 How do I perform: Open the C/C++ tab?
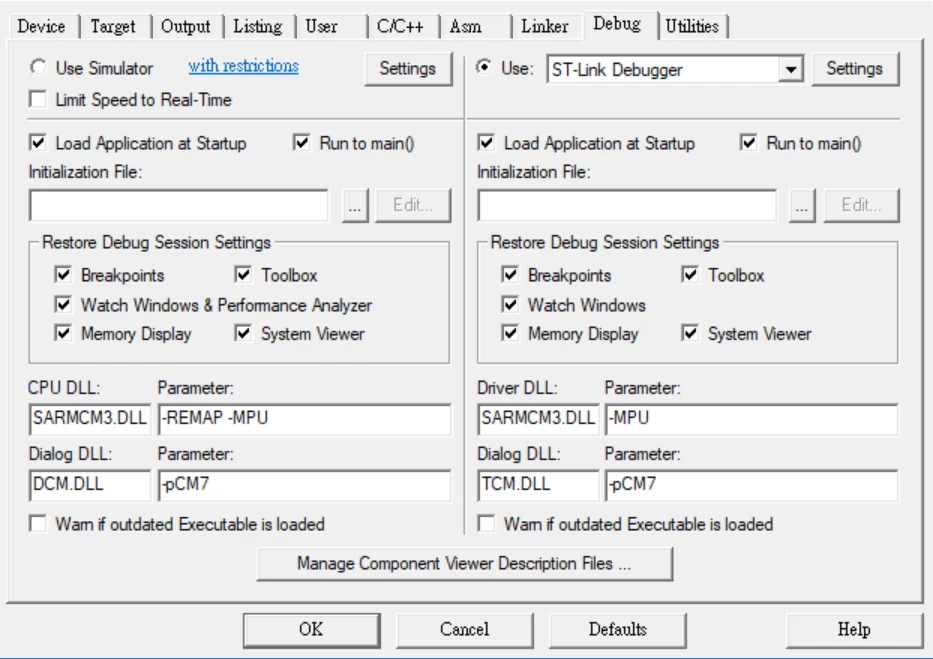400,26
